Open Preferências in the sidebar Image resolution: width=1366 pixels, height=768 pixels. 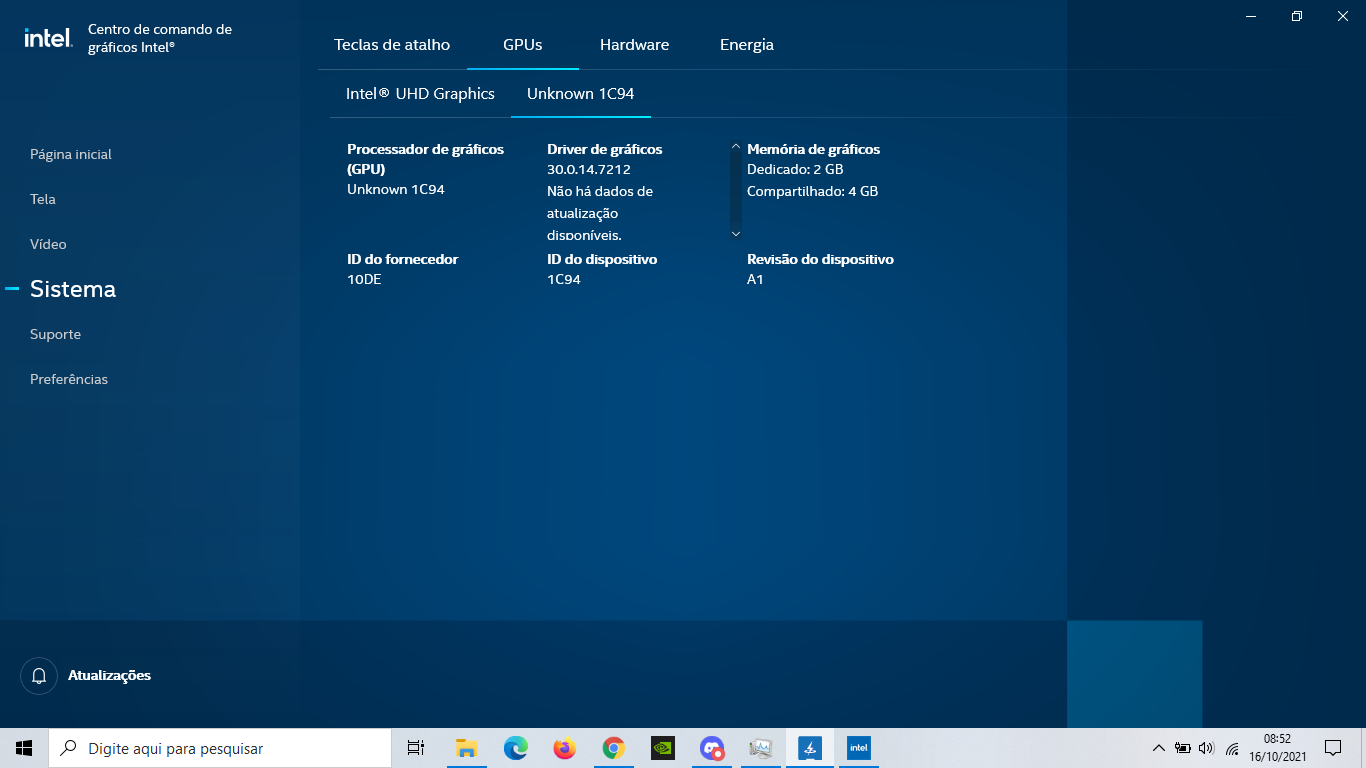point(69,379)
